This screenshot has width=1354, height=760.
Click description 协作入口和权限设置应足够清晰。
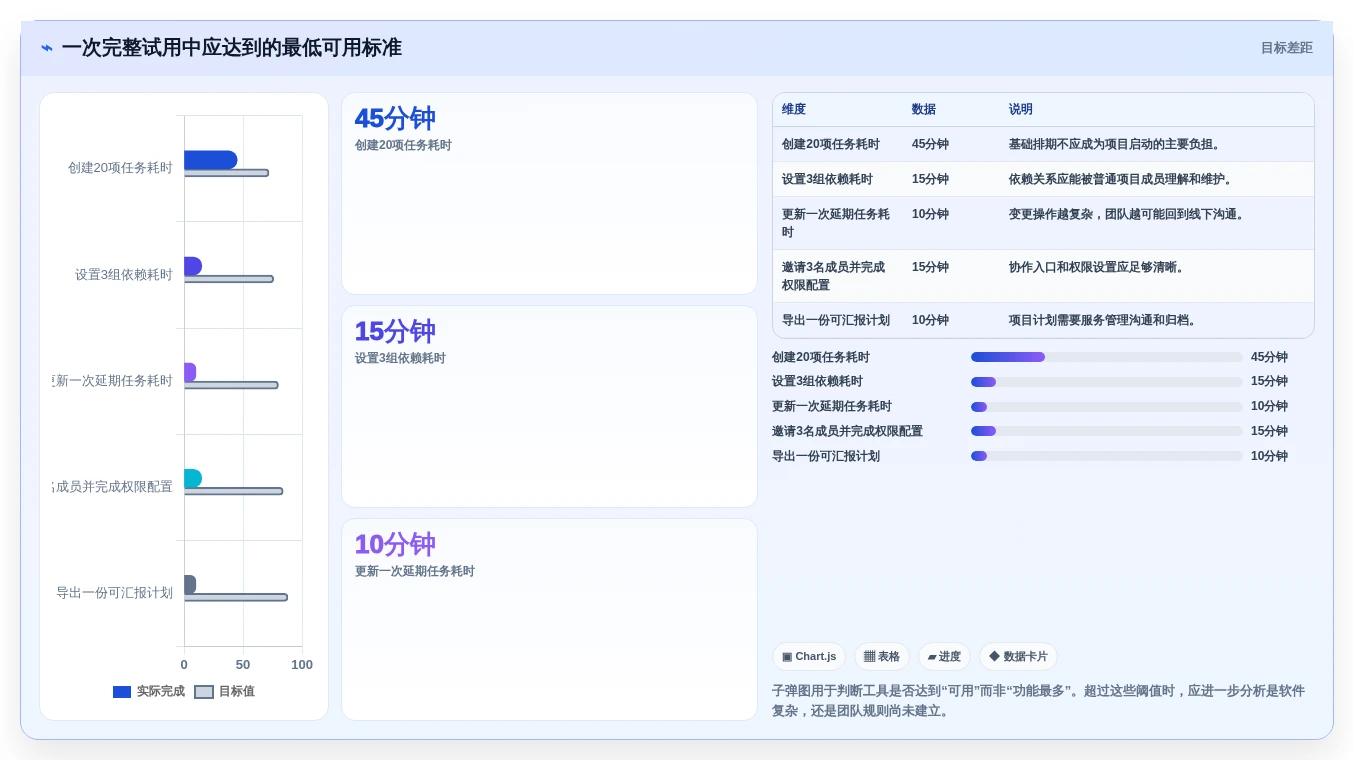click(1098, 267)
